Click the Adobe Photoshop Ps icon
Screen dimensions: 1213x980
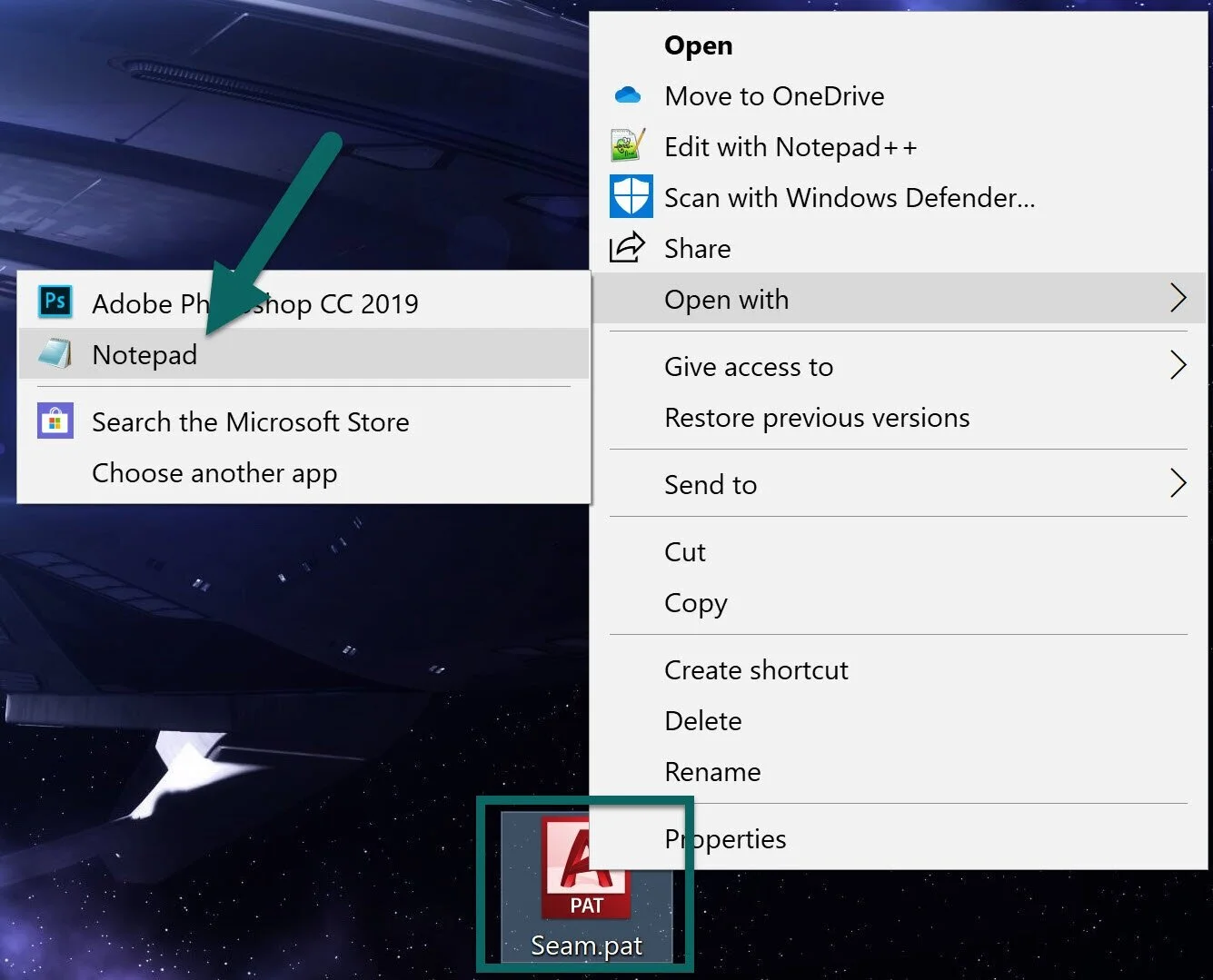[55, 301]
